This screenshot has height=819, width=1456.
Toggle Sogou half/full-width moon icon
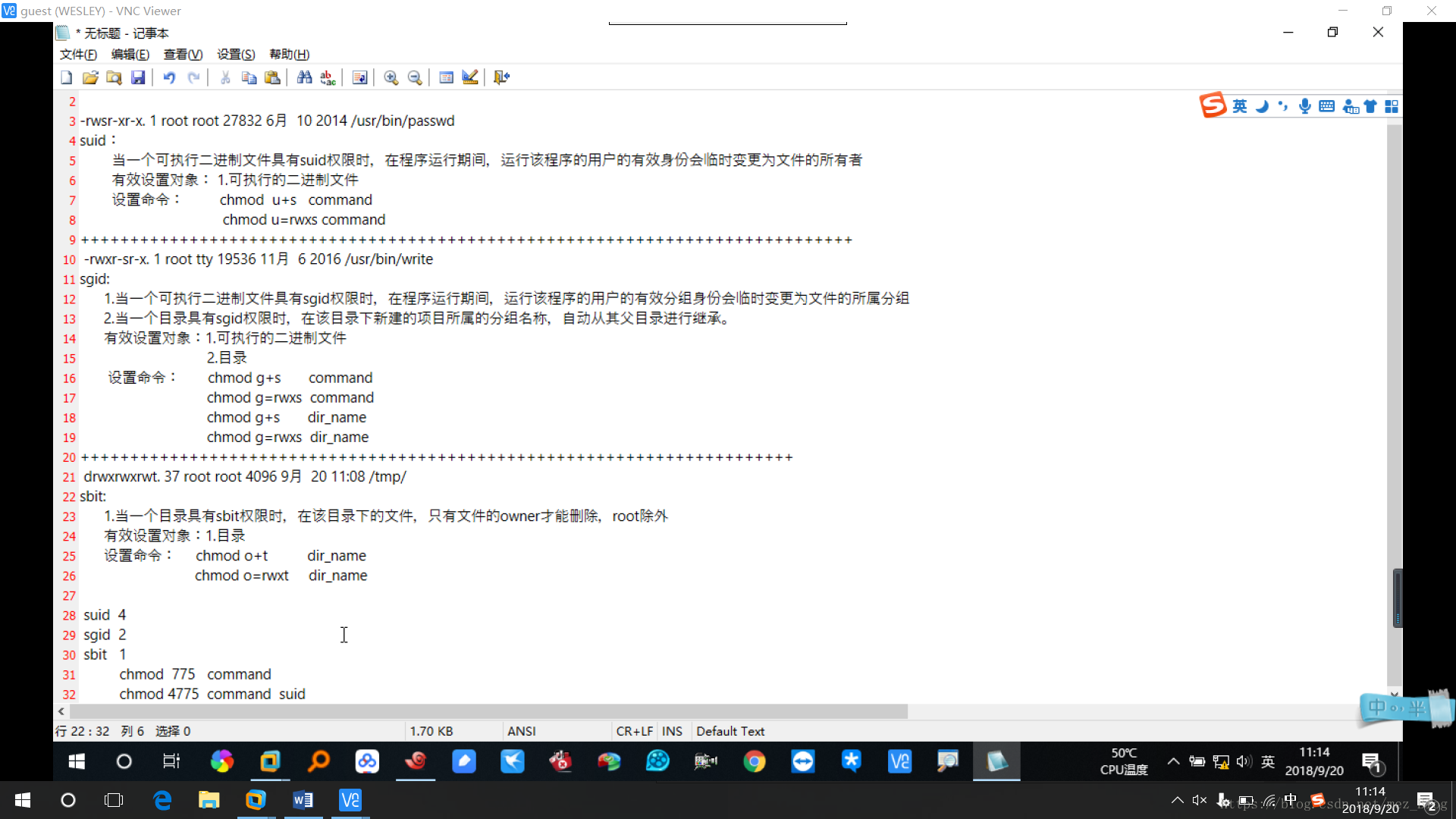tap(1262, 106)
